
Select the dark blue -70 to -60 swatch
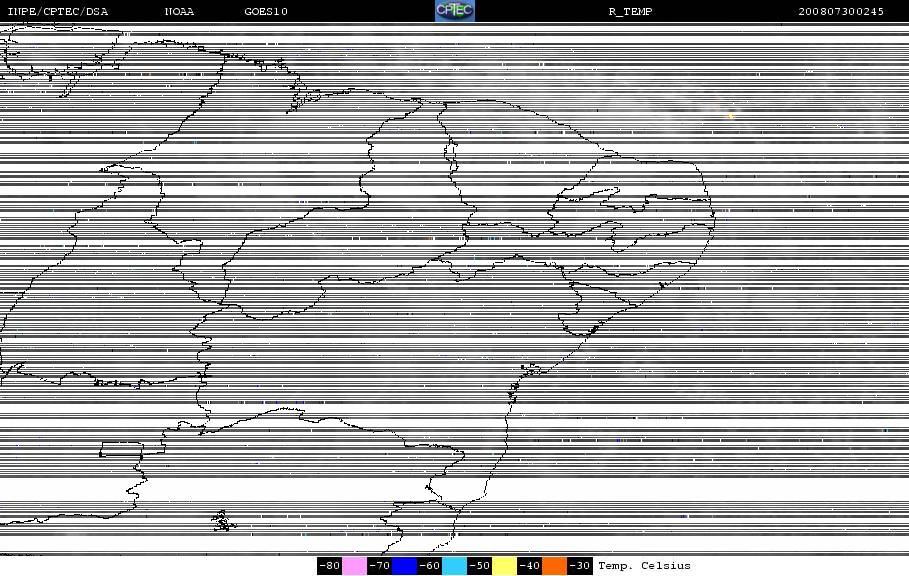coord(404,566)
